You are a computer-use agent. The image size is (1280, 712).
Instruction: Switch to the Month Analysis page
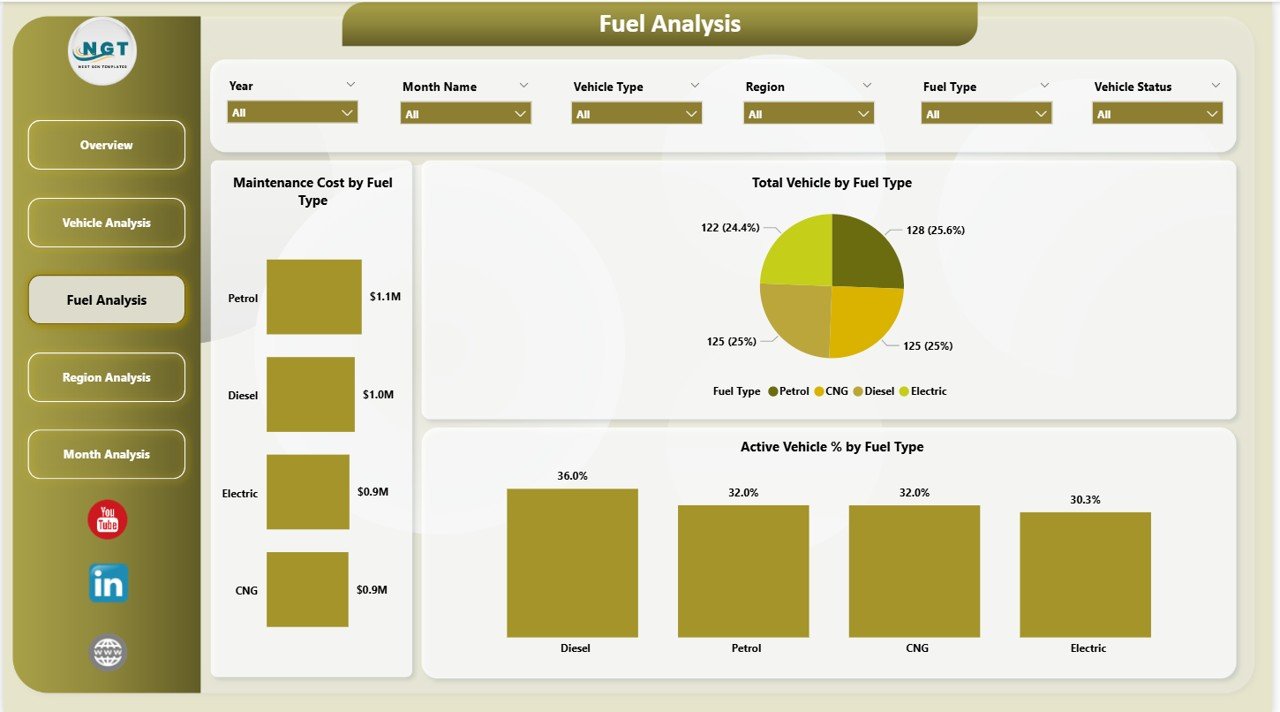pos(106,454)
